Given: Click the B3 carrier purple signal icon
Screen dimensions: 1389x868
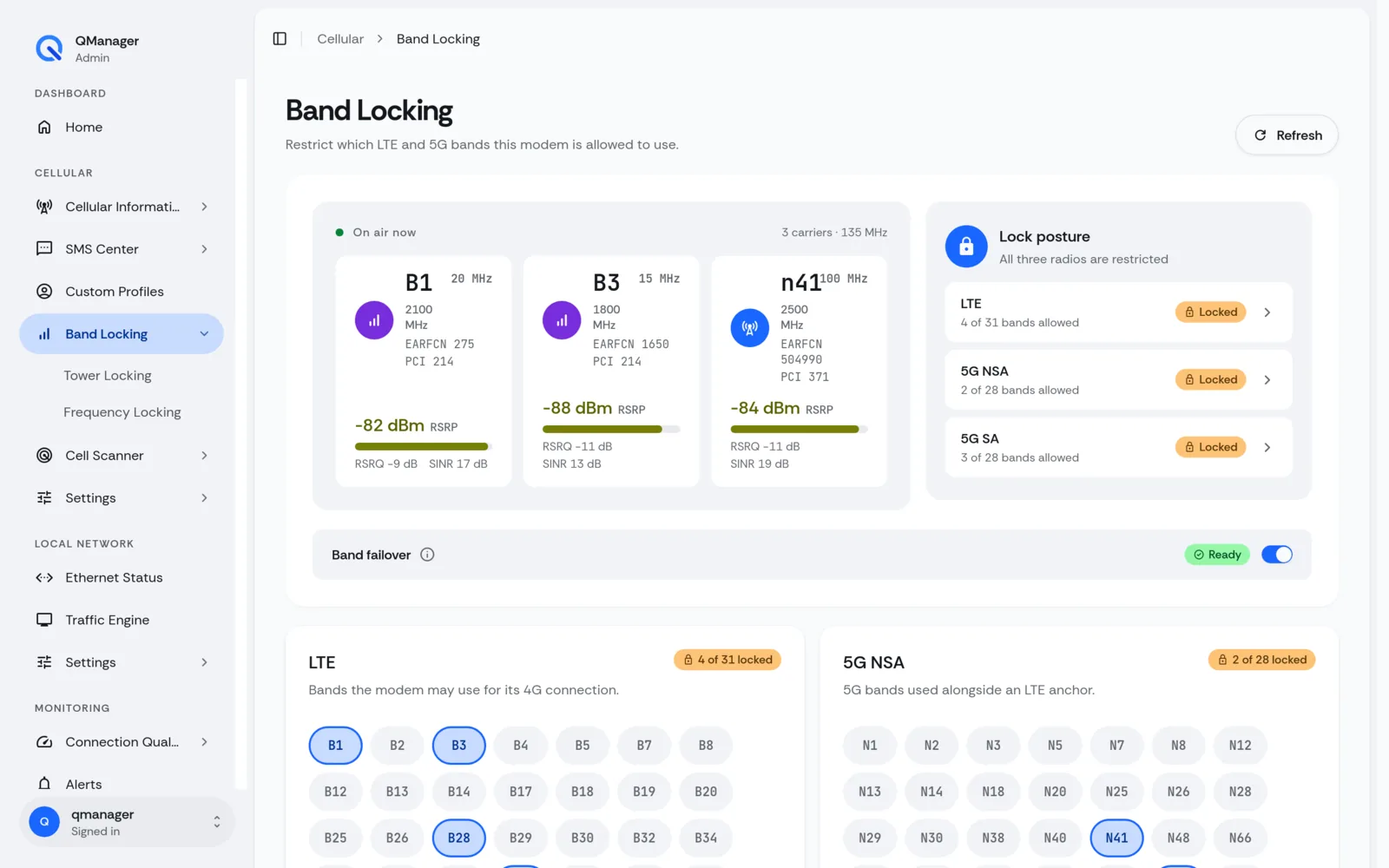Looking at the screenshot, I should click(562, 320).
